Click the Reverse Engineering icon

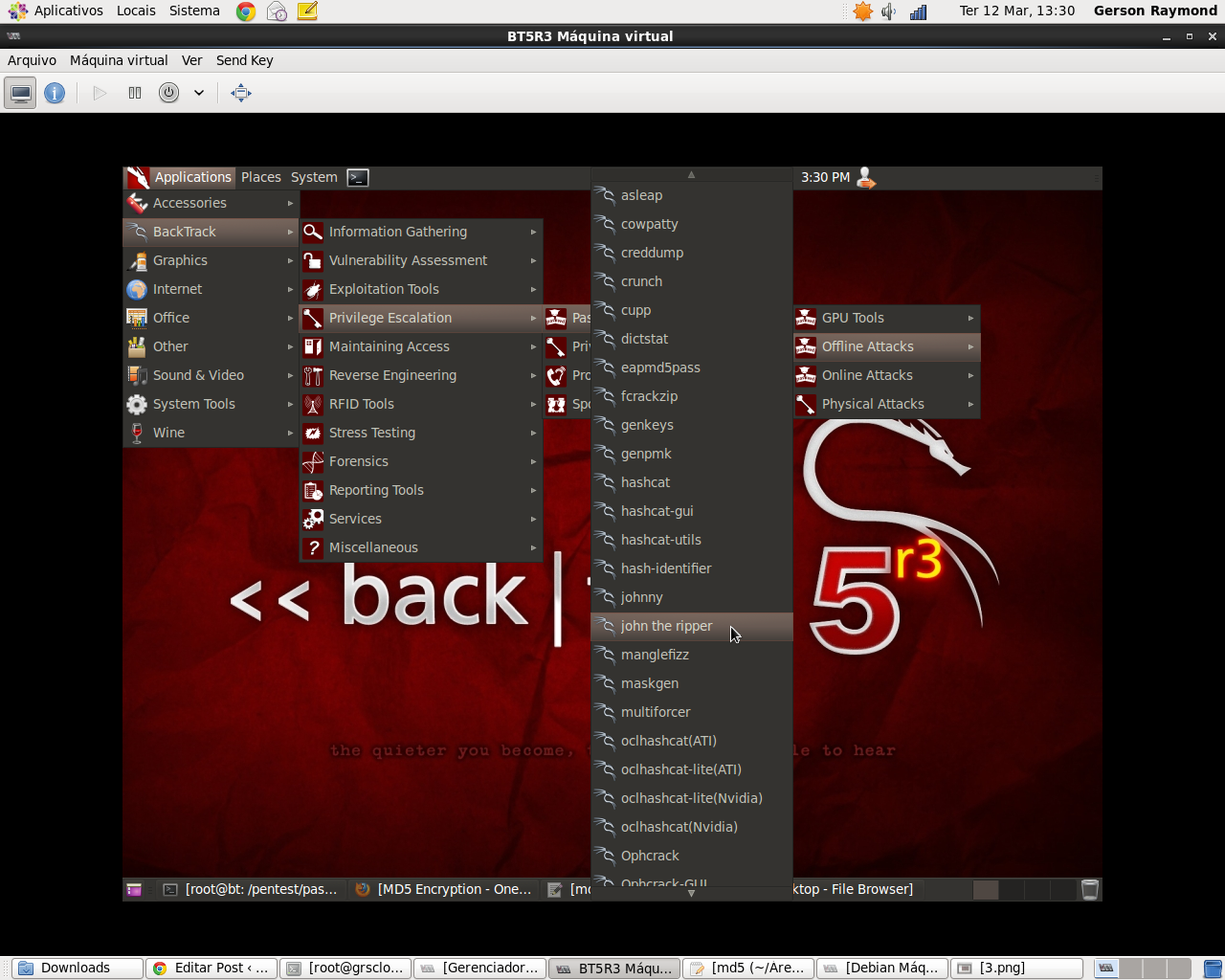(x=313, y=375)
